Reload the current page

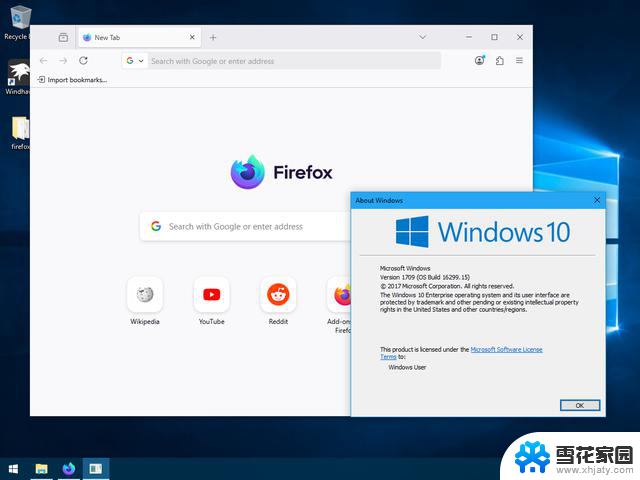pyautogui.click(x=83, y=61)
